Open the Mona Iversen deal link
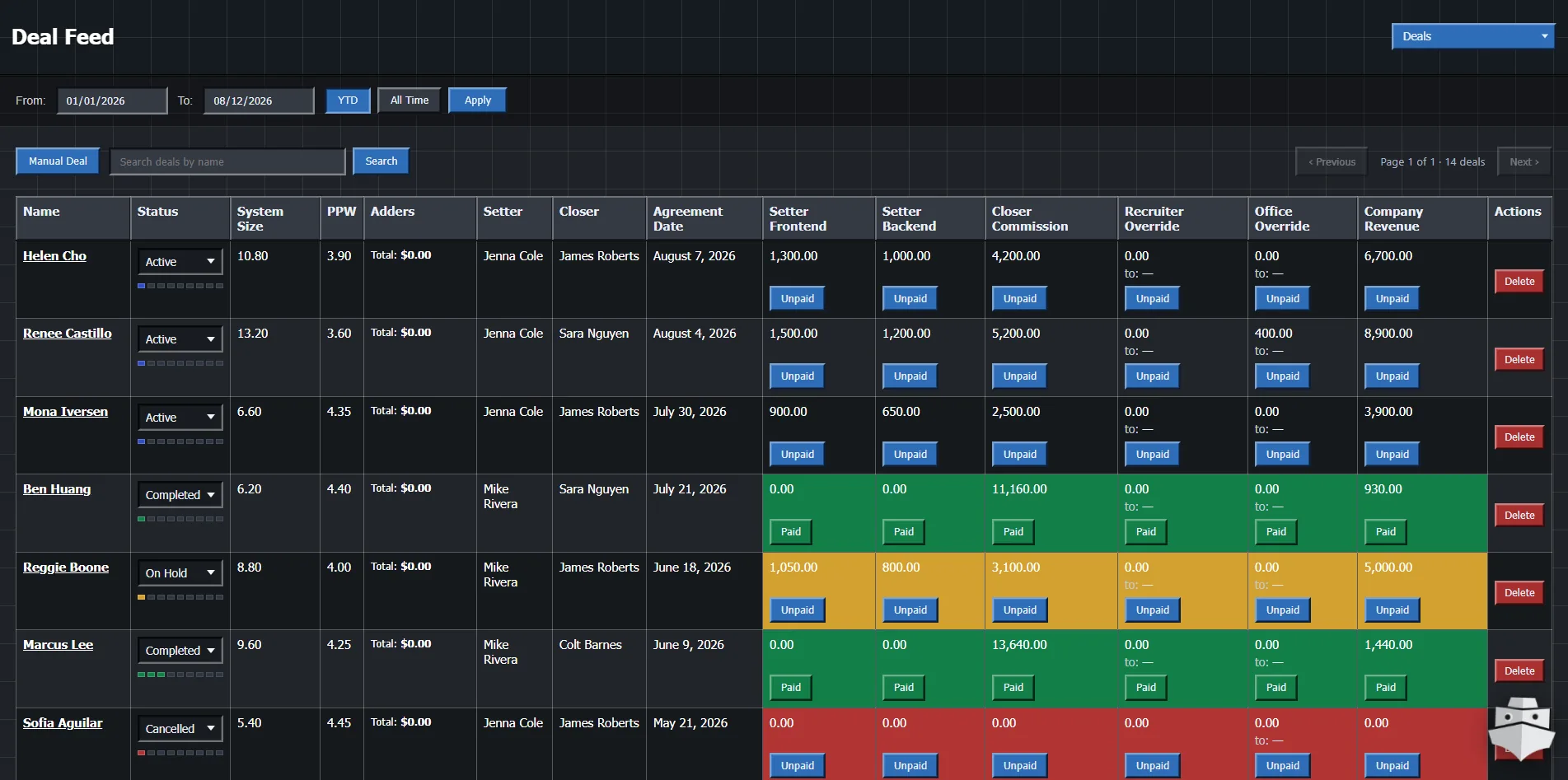Viewport: 1568px width, 780px height. coord(65,412)
